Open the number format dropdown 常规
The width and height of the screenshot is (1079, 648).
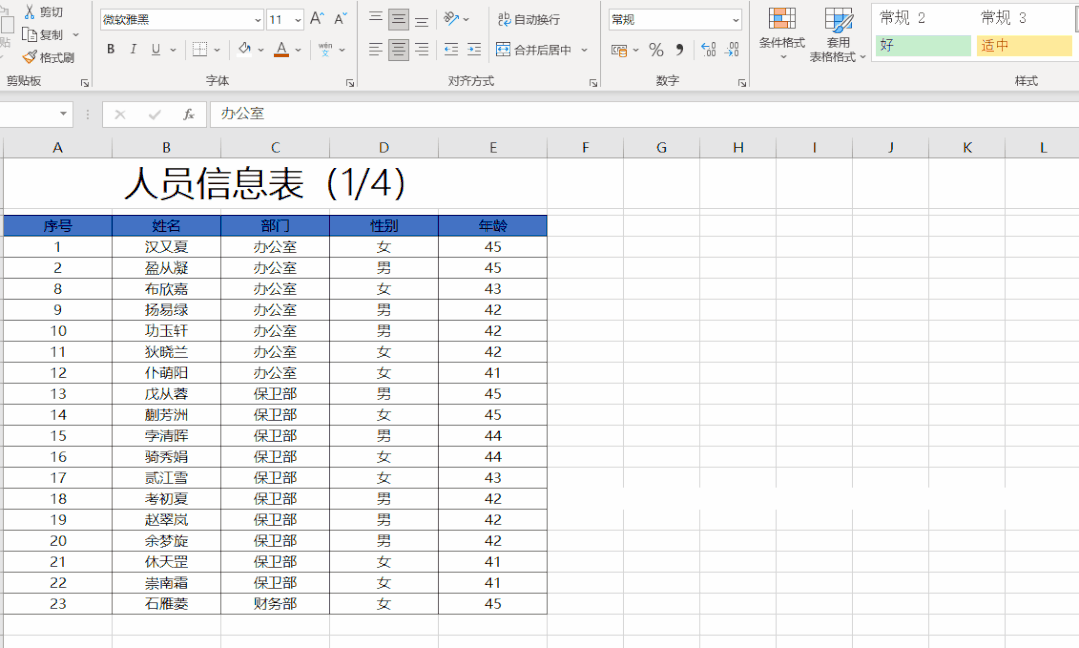(735, 20)
